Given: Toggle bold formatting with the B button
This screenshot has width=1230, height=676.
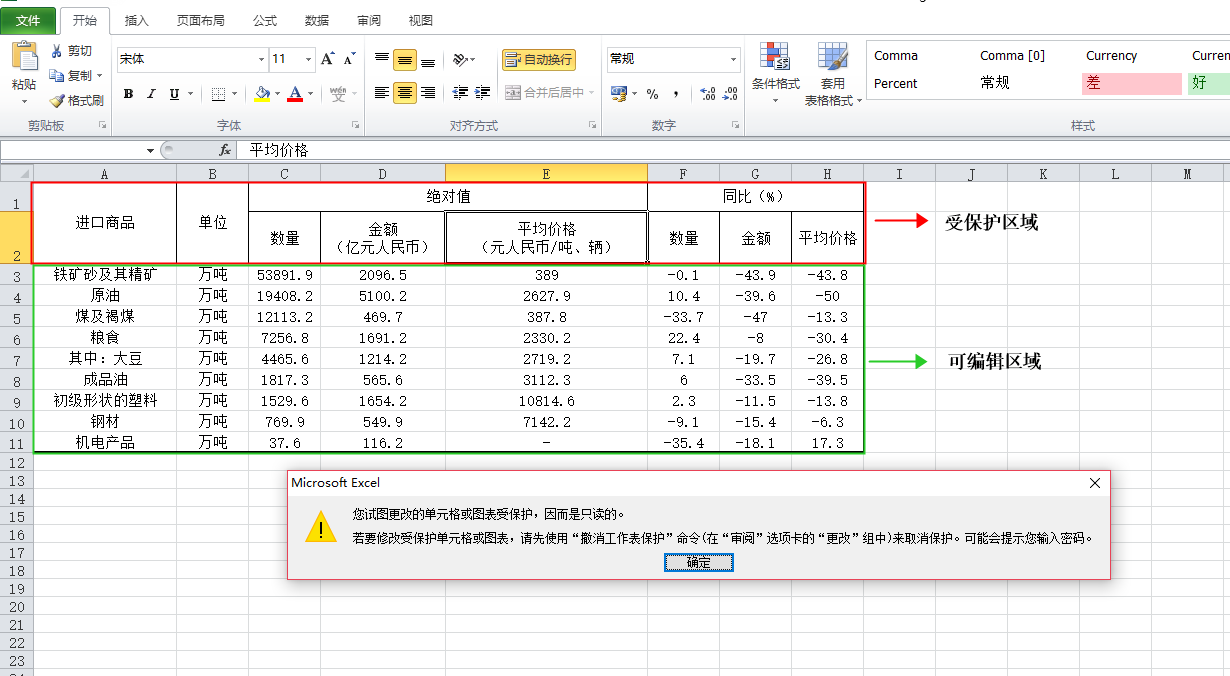Looking at the screenshot, I should tap(128, 92).
